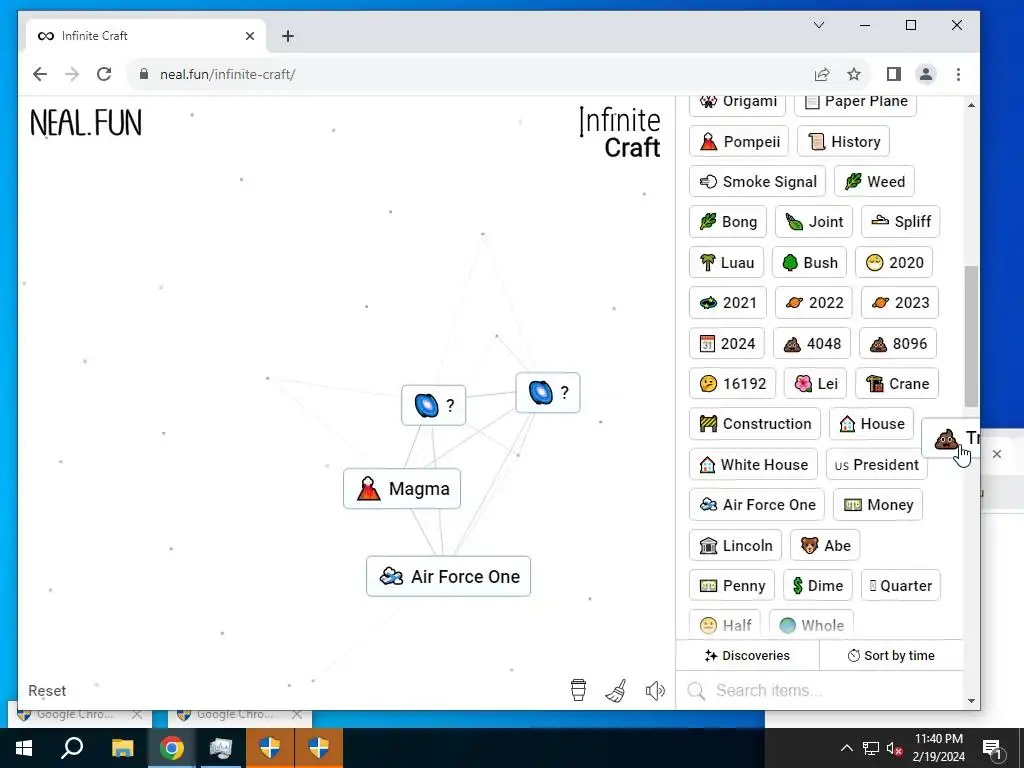Click the Origami item
The width and height of the screenshot is (1024, 768).
point(737,104)
